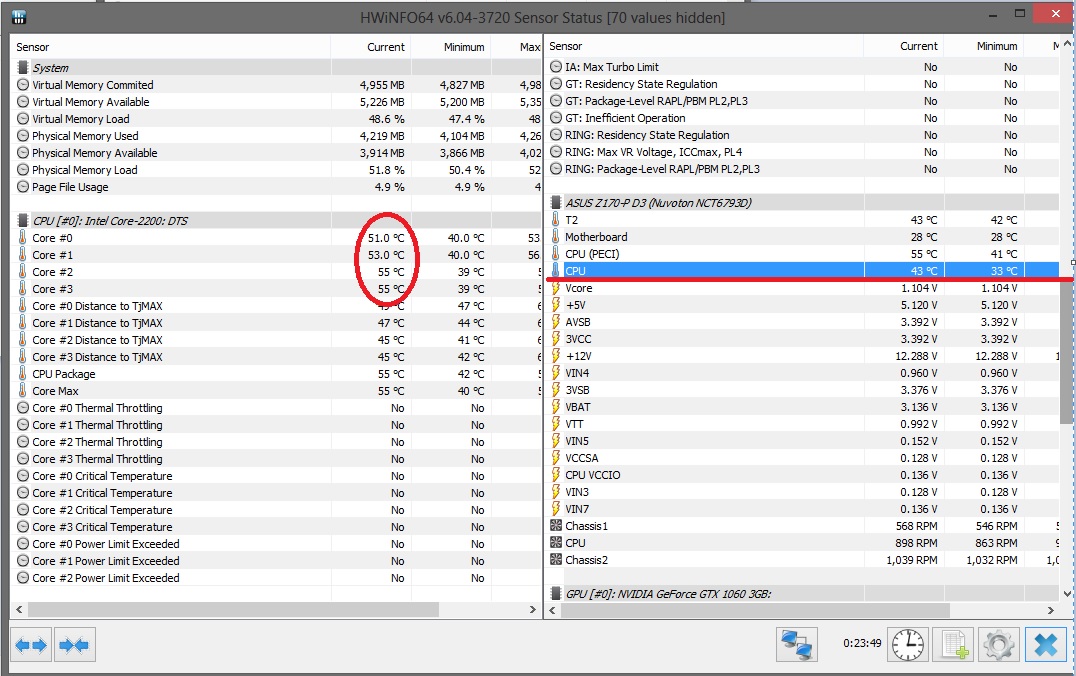Select the Physical Memory Load row
1076x676 pixels.
point(277,170)
